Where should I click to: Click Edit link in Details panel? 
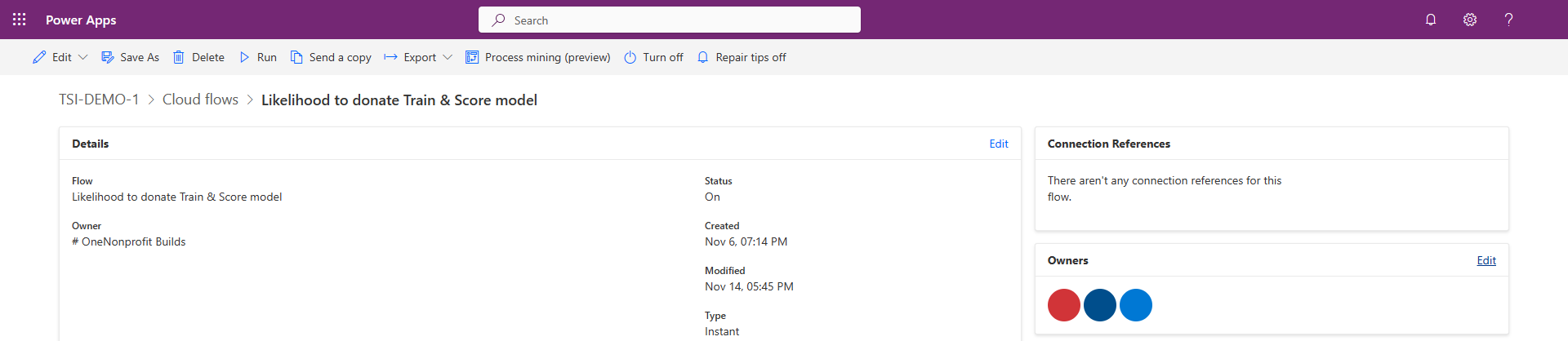(x=999, y=144)
